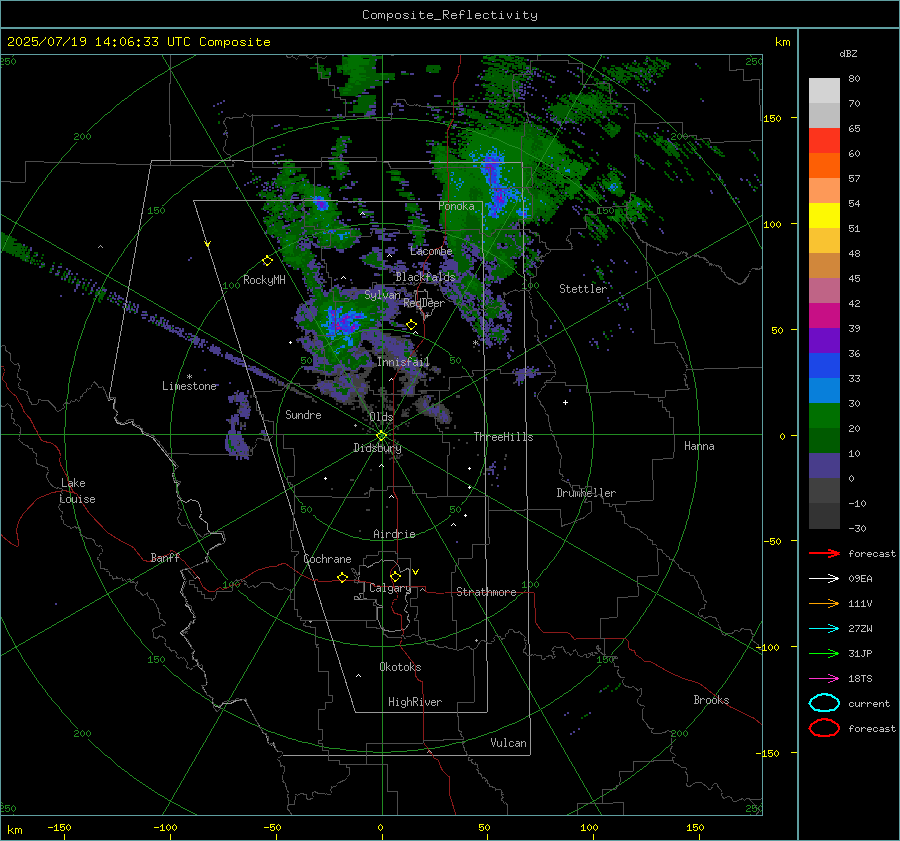The height and width of the screenshot is (841, 900).
Task: Click the red forecast ellipse icon
Action: [x=824, y=728]
